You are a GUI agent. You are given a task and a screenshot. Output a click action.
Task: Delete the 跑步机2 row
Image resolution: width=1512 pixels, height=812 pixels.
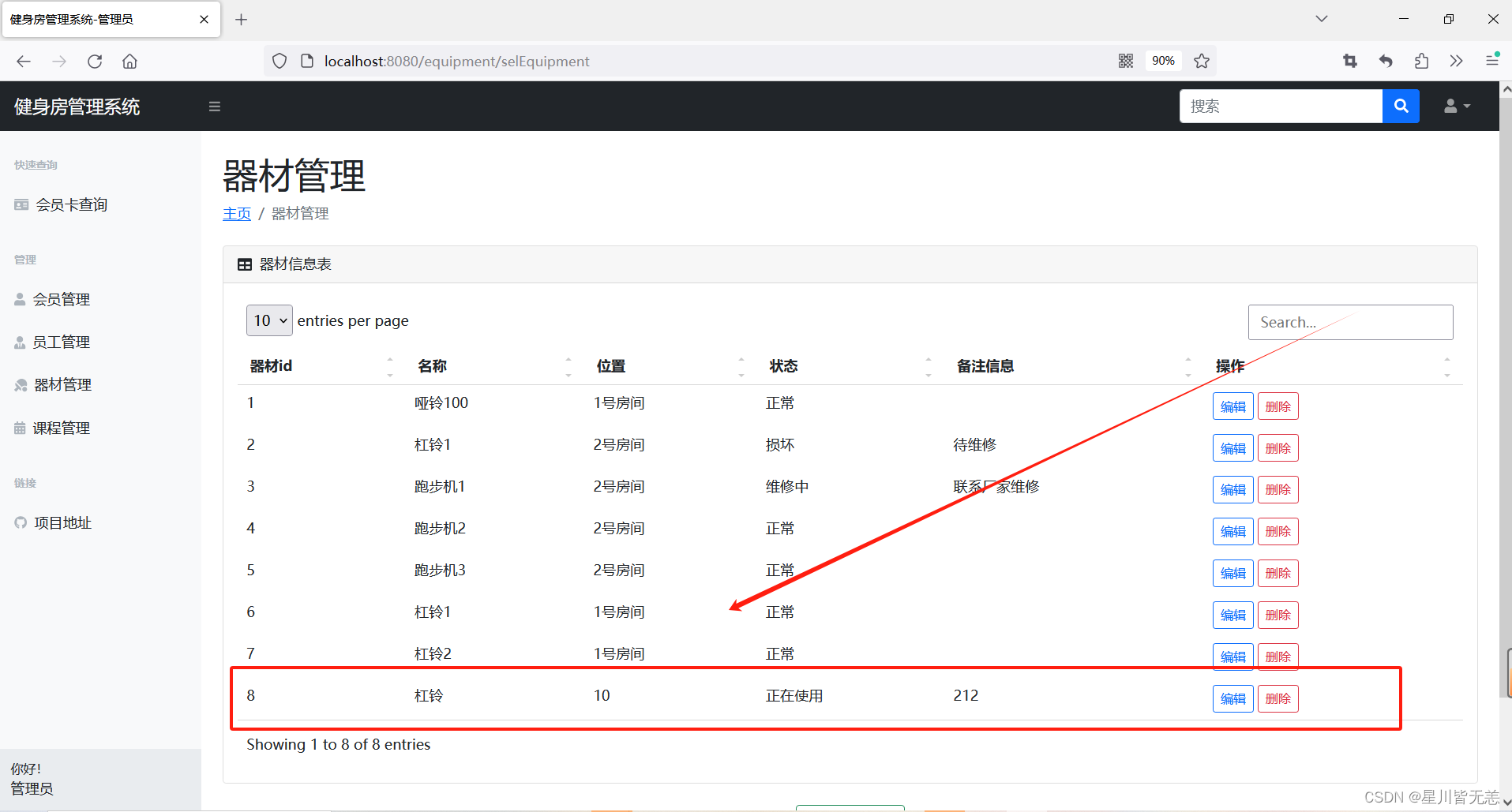1278,531
